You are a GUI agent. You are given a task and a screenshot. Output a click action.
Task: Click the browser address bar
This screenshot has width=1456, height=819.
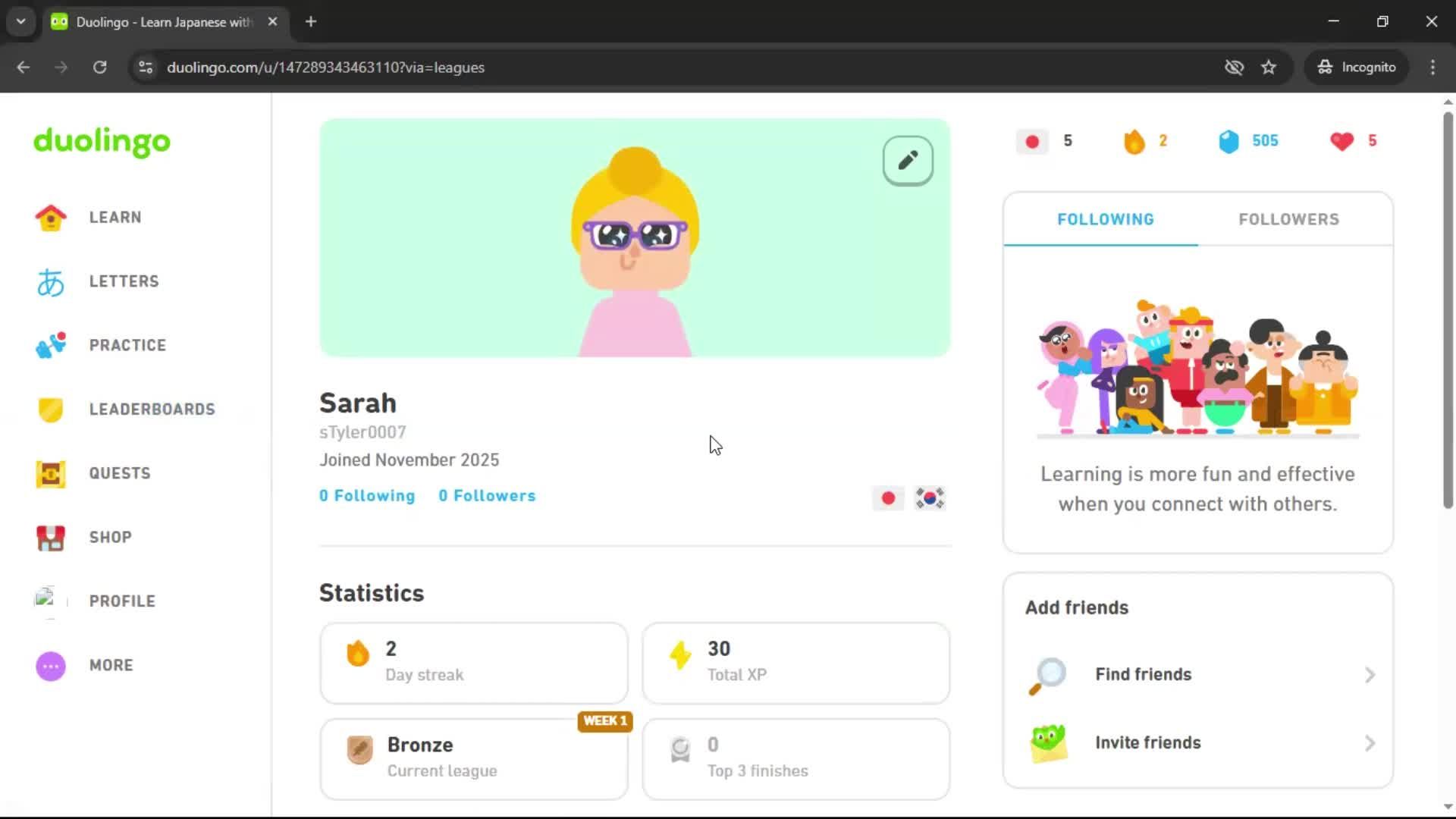455,67
